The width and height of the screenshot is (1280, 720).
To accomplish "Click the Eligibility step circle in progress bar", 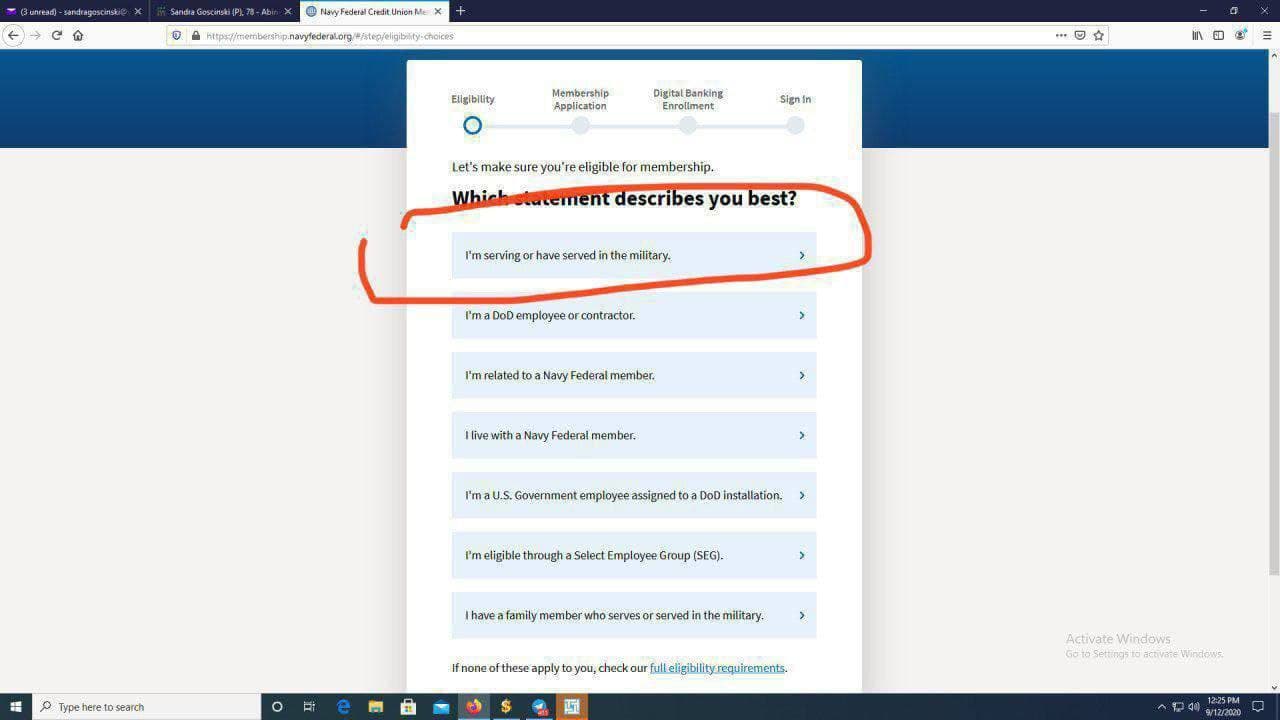I will tap(472, 125).
